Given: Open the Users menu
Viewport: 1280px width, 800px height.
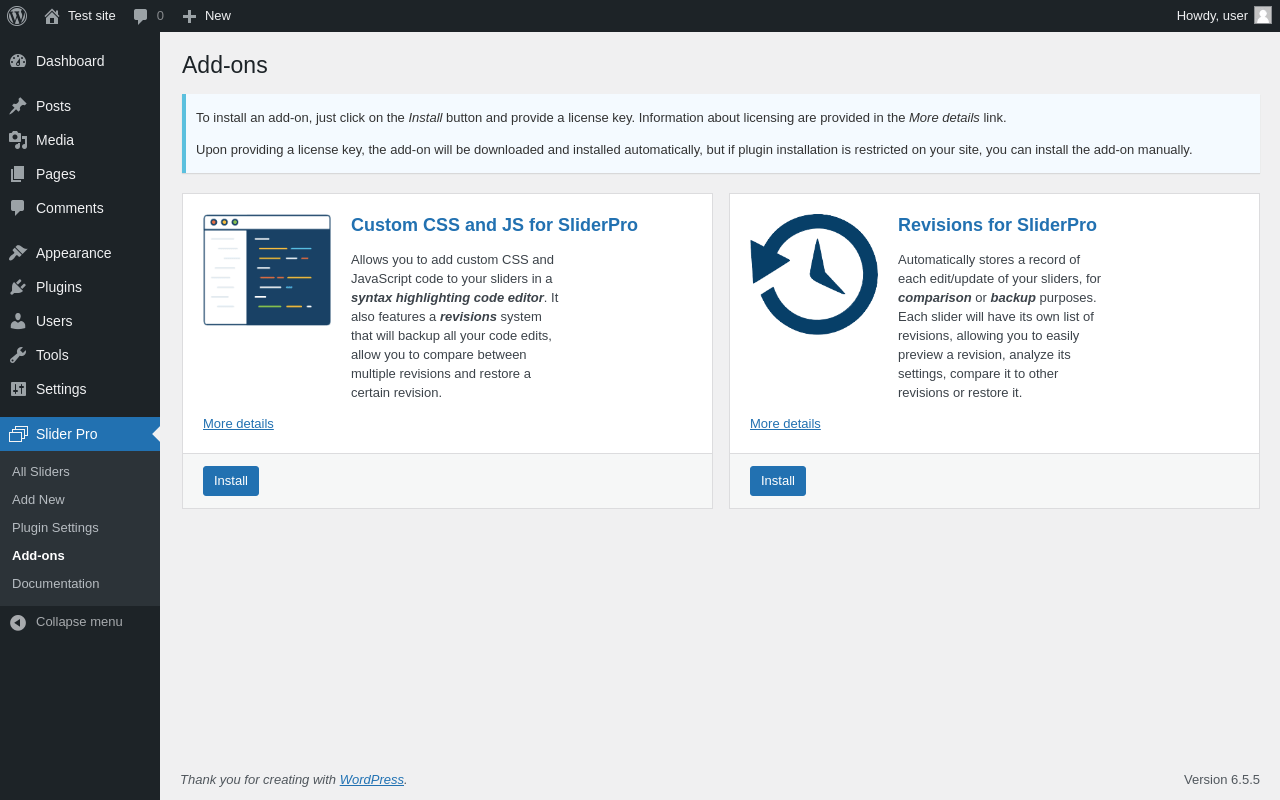Looking at the screenshot, I should [x=80, y=321].
